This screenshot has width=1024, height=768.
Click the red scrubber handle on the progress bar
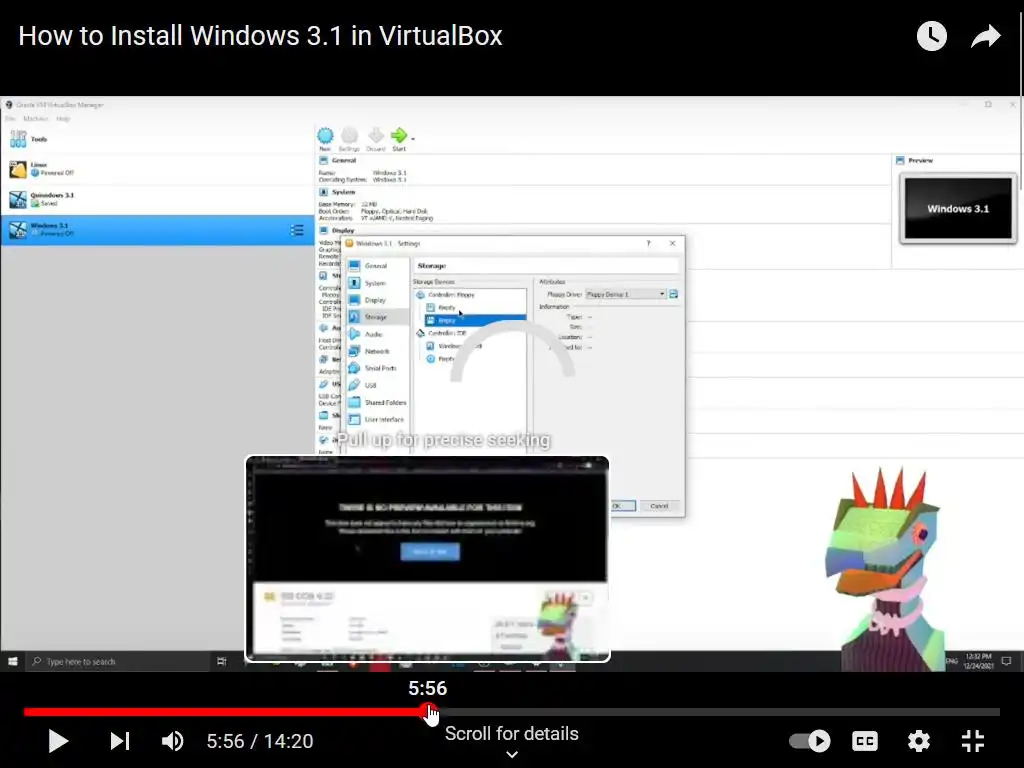pos(428,712)
